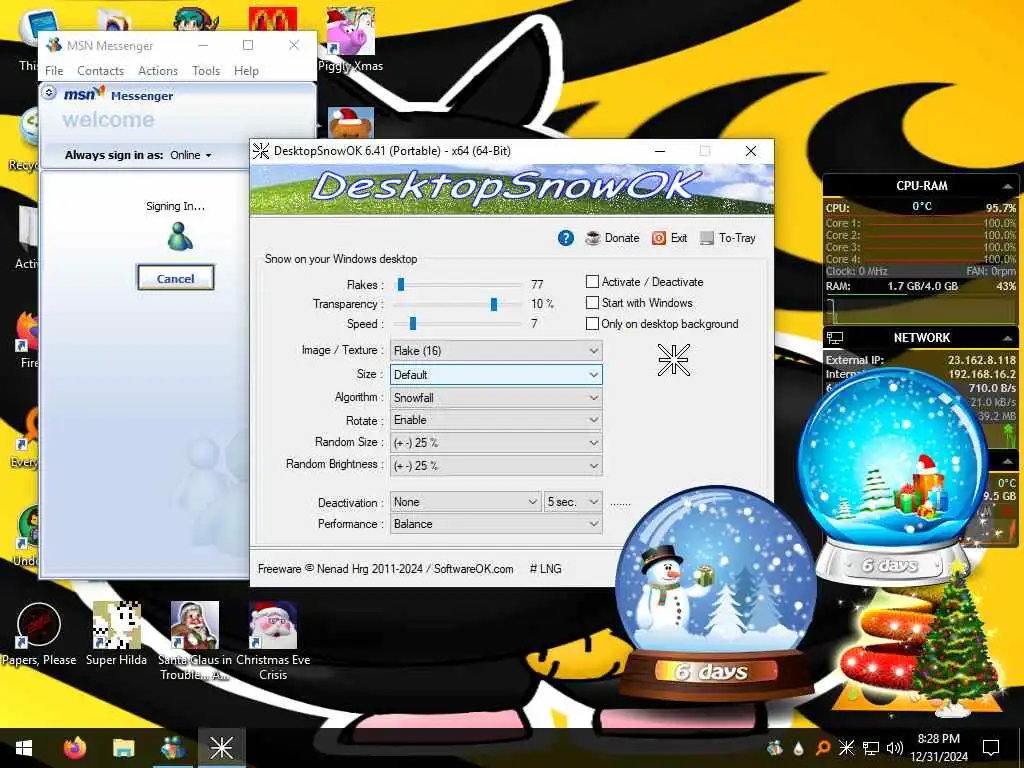Open the Size dropdown showing Default

pos(496,374)
